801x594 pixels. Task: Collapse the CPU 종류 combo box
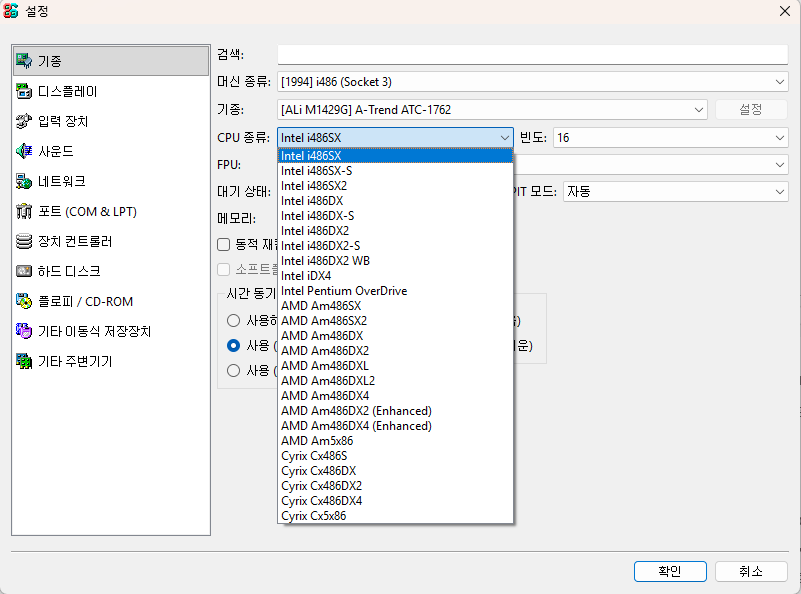click(395, 137)
